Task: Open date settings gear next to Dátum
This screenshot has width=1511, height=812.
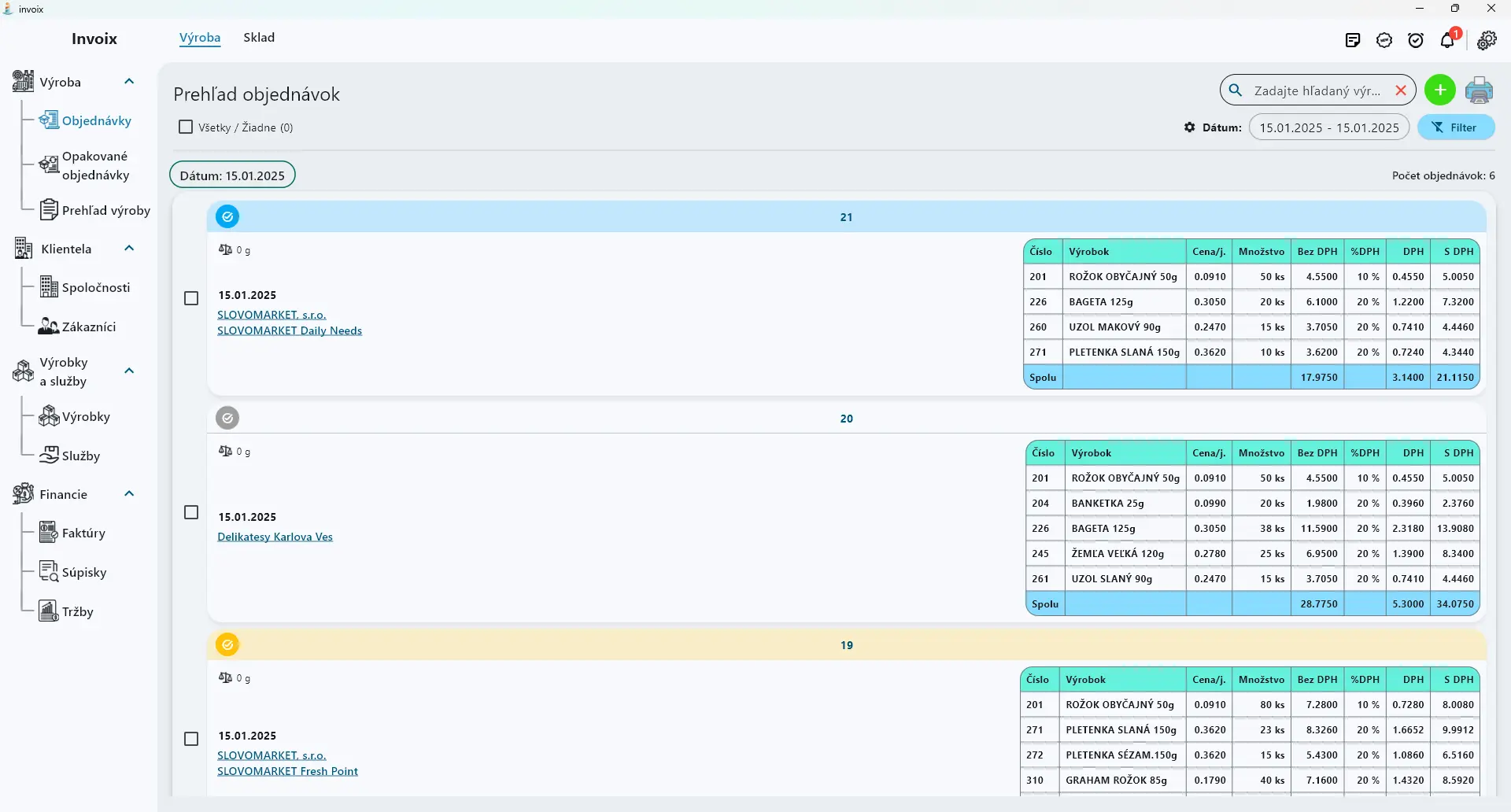Action: point(1190,127)
